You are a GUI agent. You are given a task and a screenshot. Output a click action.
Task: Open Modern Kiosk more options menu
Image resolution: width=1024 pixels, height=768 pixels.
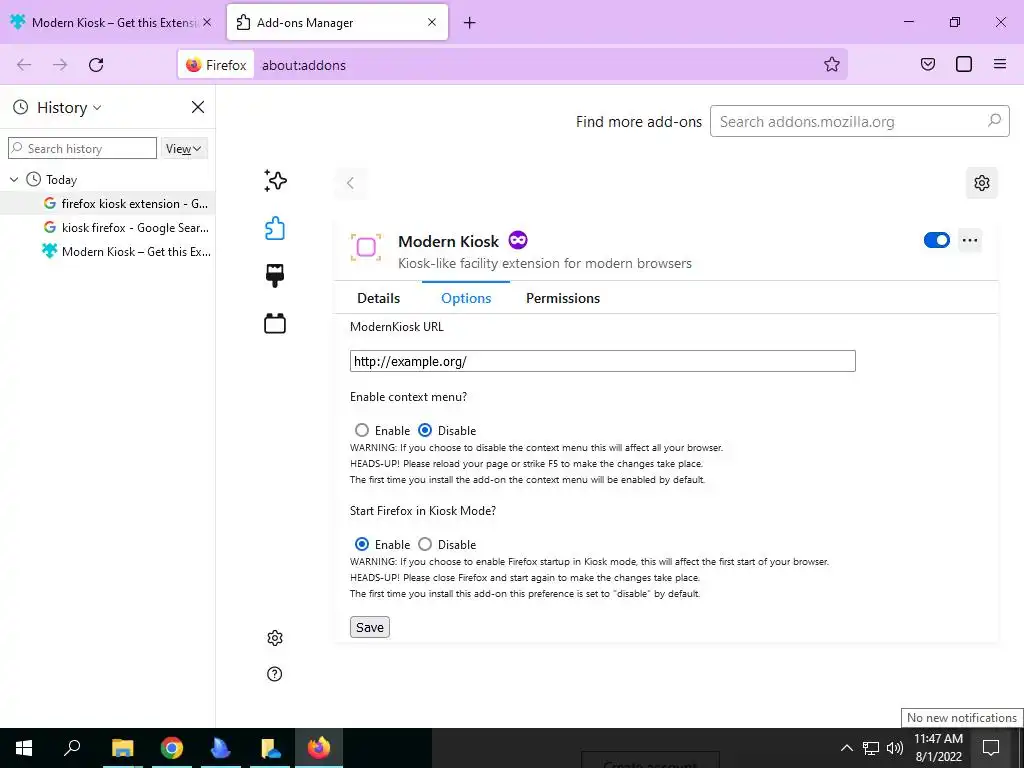(970, 240)
